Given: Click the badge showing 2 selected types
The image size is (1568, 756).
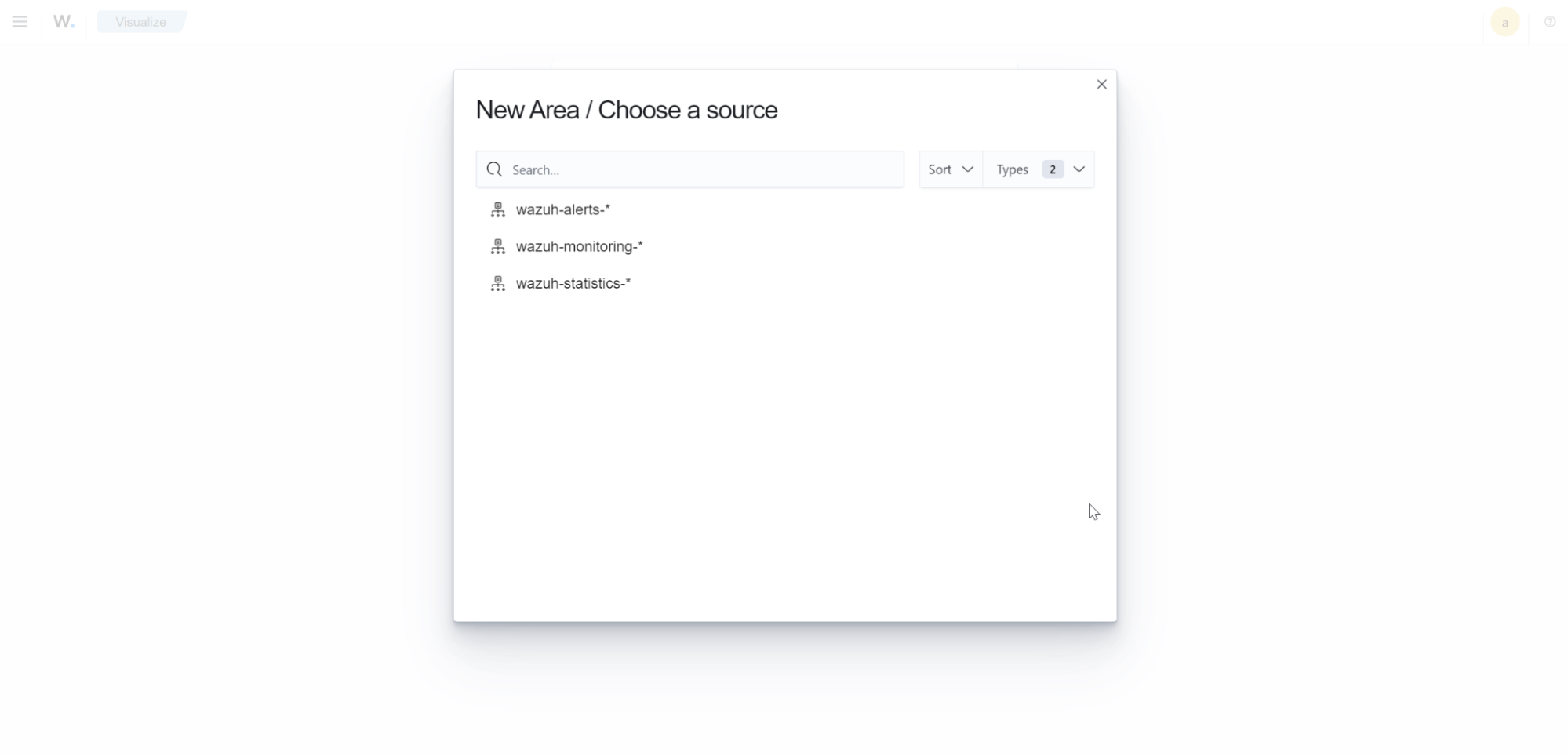Looking at the screenshot, I should (x=1052, y=169).
